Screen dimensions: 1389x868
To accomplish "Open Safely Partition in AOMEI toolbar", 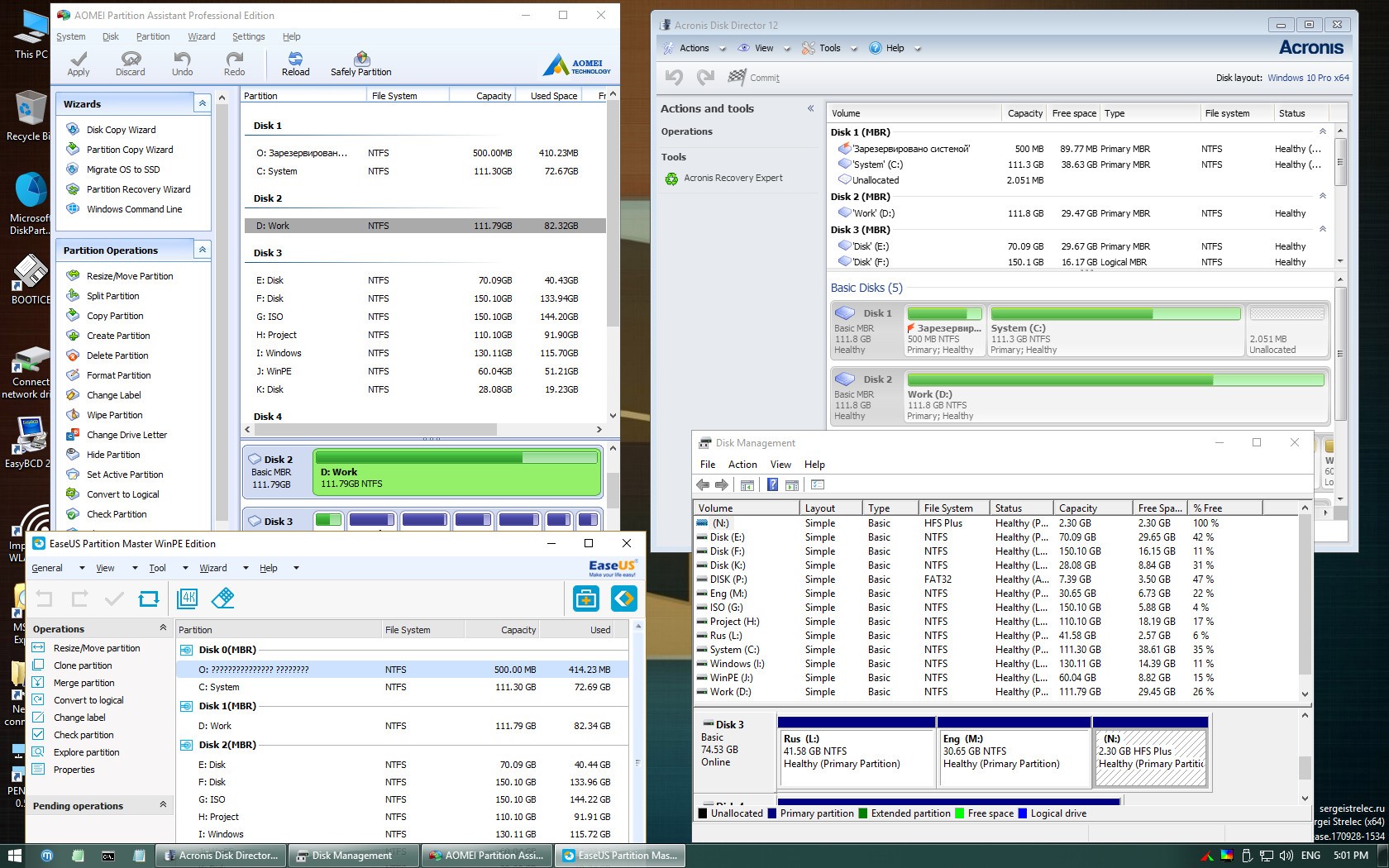I will [x=361, y=63].
